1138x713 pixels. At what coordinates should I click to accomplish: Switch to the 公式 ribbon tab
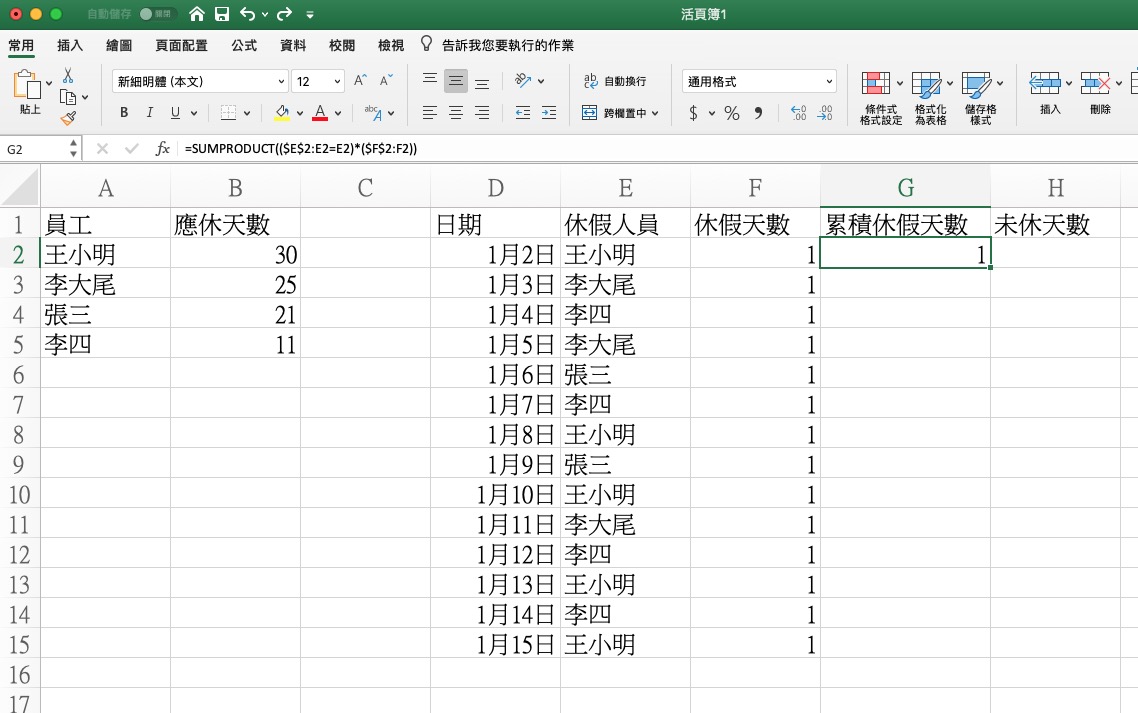(244, 45)
